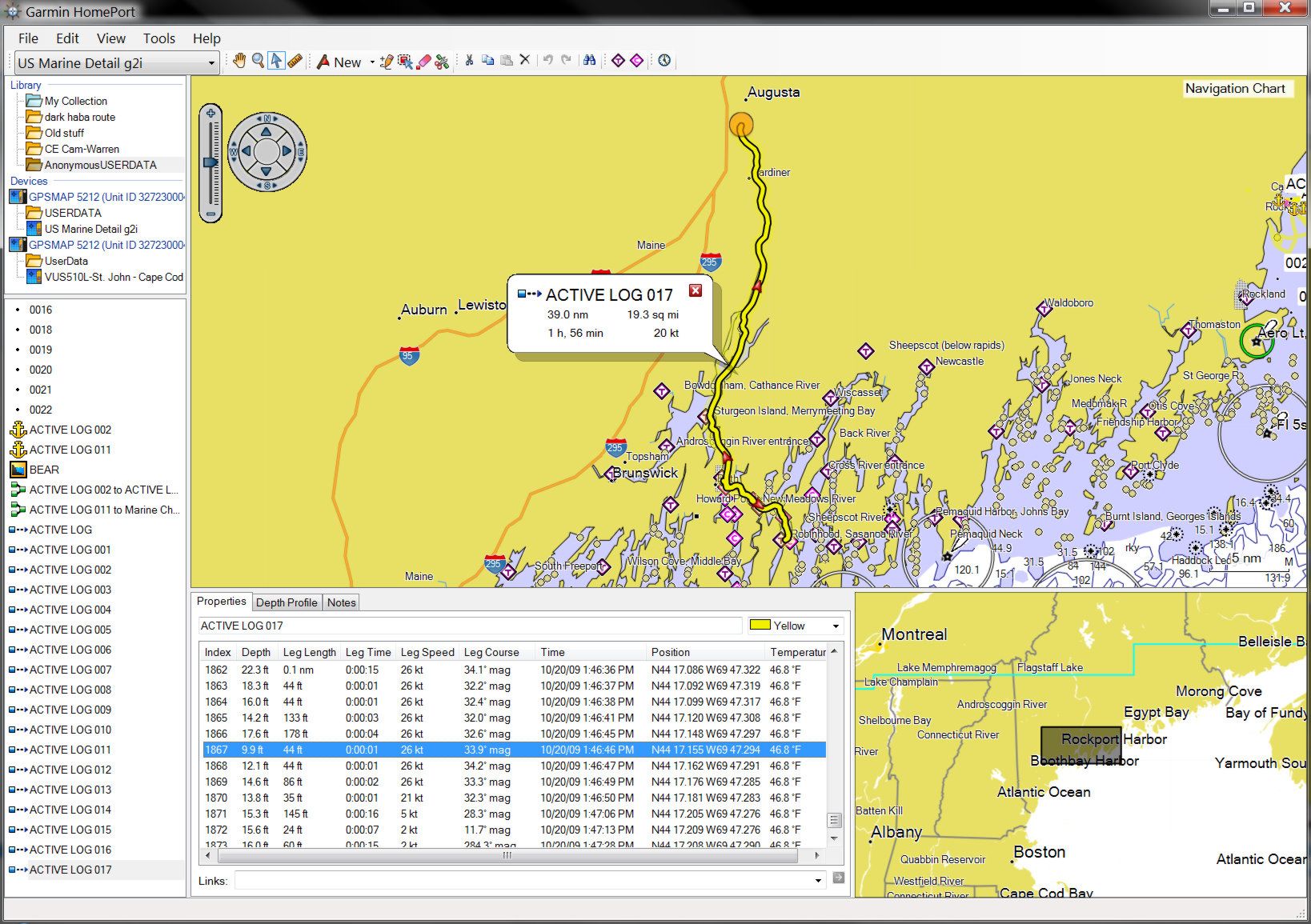Click the Cut toolbar icon

point(469,60)
